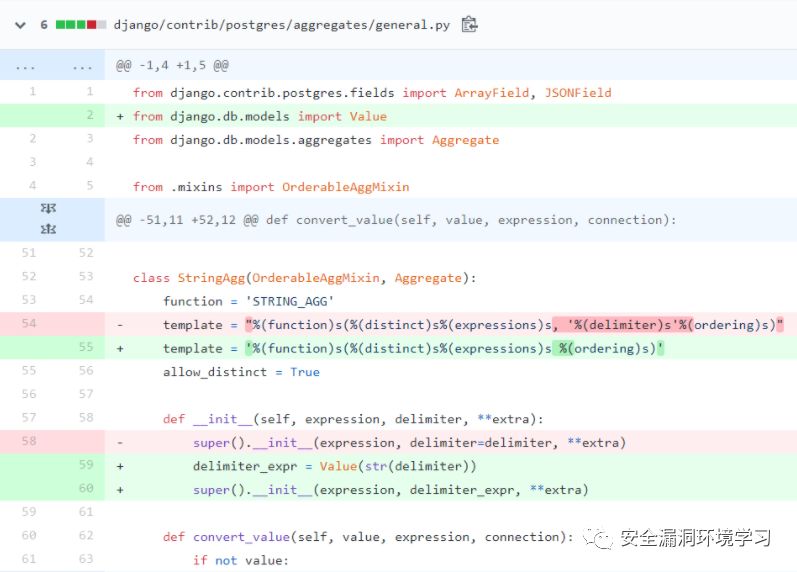Copy the general.py file path icon

pos(469,24)
